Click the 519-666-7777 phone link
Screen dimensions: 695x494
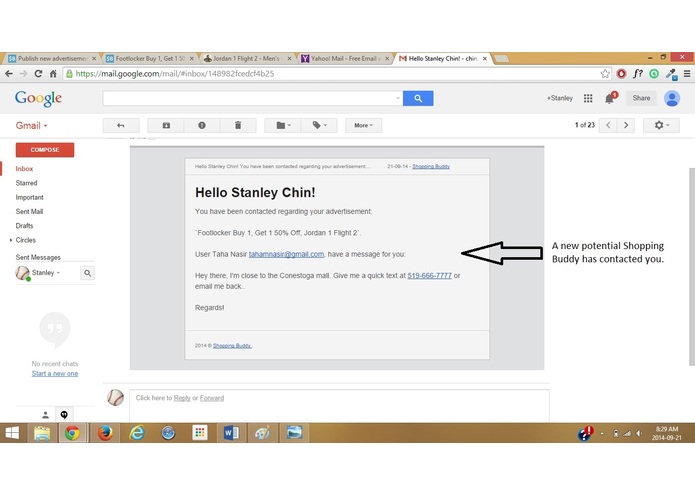point(429,276)
